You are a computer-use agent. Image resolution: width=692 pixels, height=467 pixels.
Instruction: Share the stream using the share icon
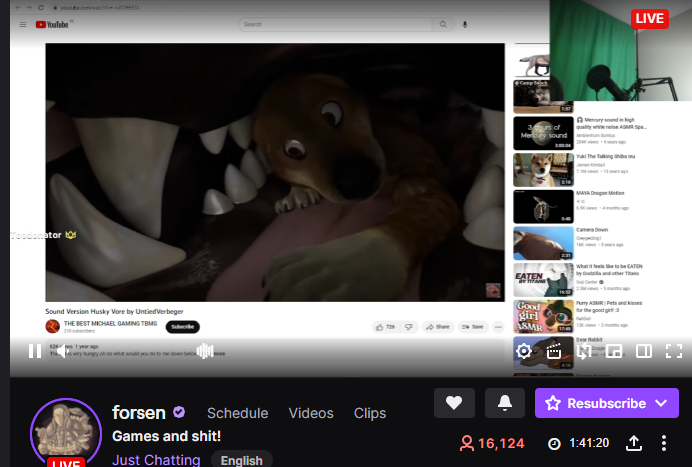click(634, 443)
